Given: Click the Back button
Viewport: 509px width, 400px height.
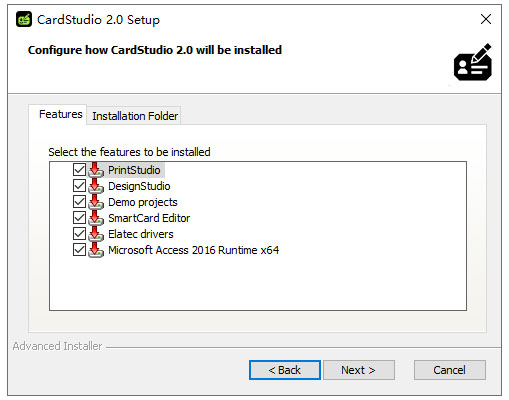Looking at the screenshot, I should pyautogui.click(x=285, y=370).
